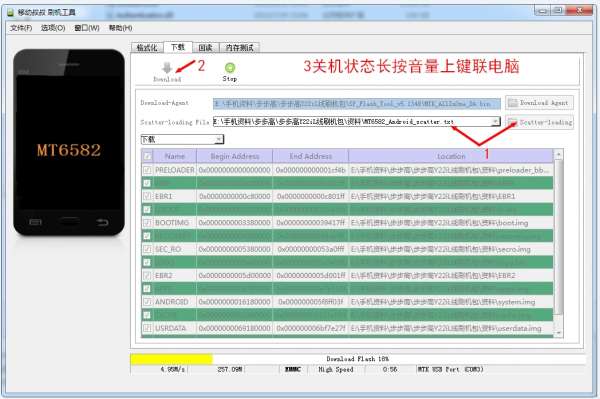Click the secro.img location cell
600x399 pixels.
[451, 249]
